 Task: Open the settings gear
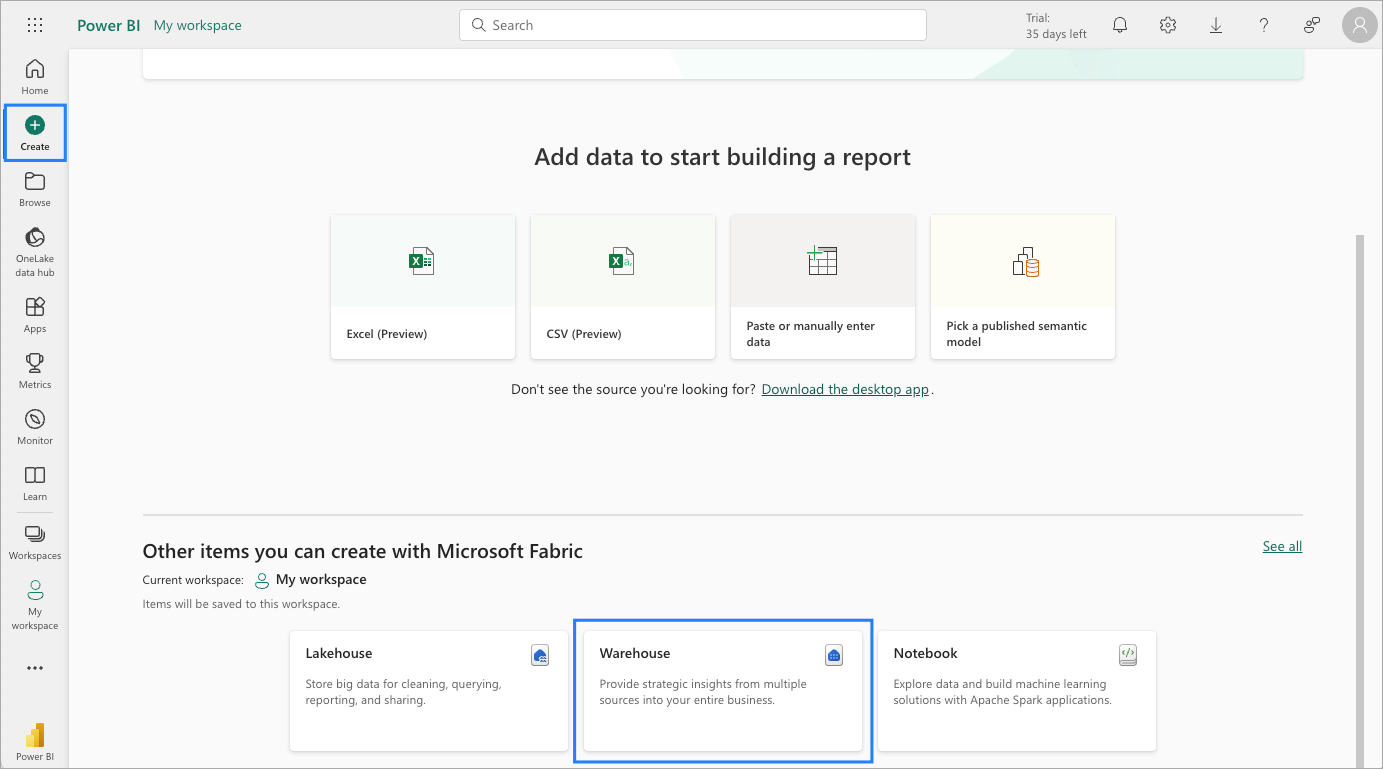tap(1168, 25)
